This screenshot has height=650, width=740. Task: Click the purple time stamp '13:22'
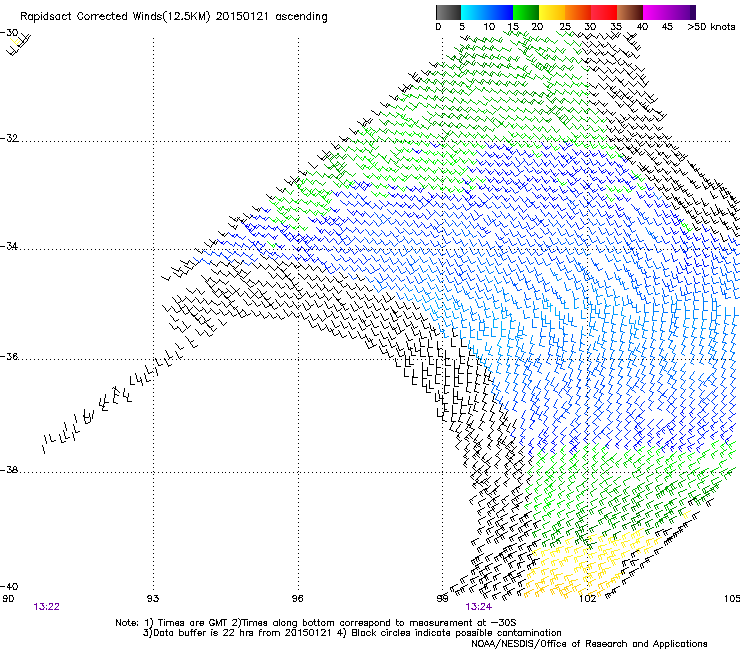click(46, 607)
